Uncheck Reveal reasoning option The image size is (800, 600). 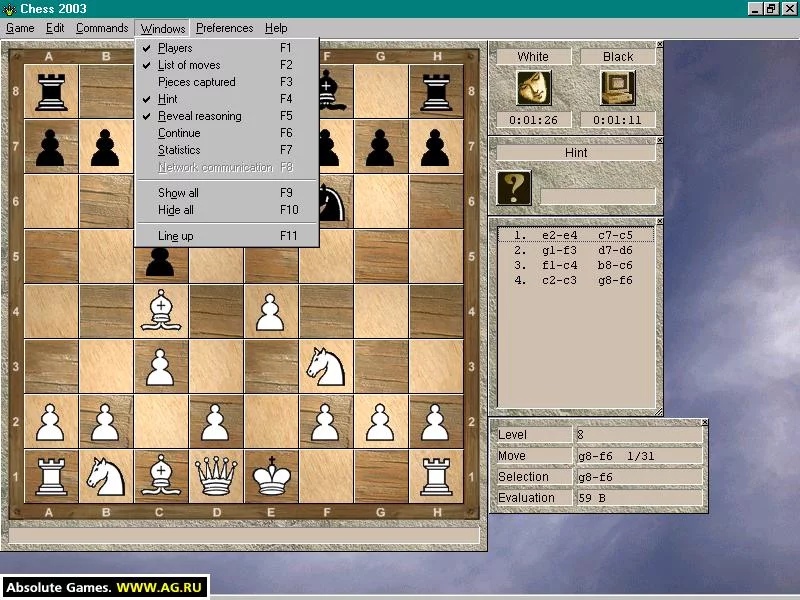point(227,116)
